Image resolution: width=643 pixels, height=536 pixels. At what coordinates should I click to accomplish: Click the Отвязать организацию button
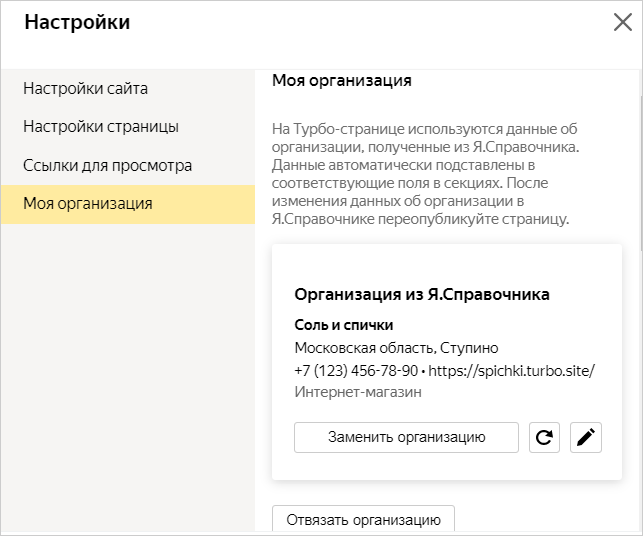pyautogui.click(x=363, y=520)
